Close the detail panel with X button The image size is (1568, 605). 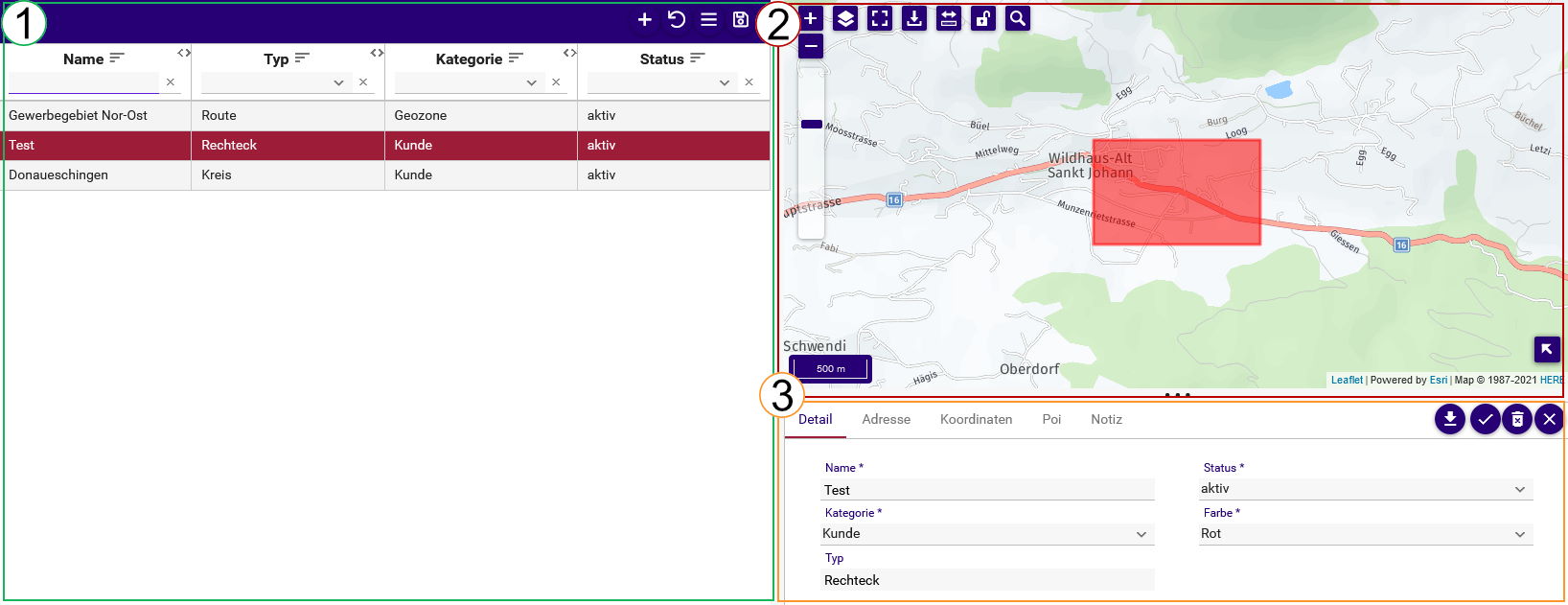click(x=1550, y=419)
